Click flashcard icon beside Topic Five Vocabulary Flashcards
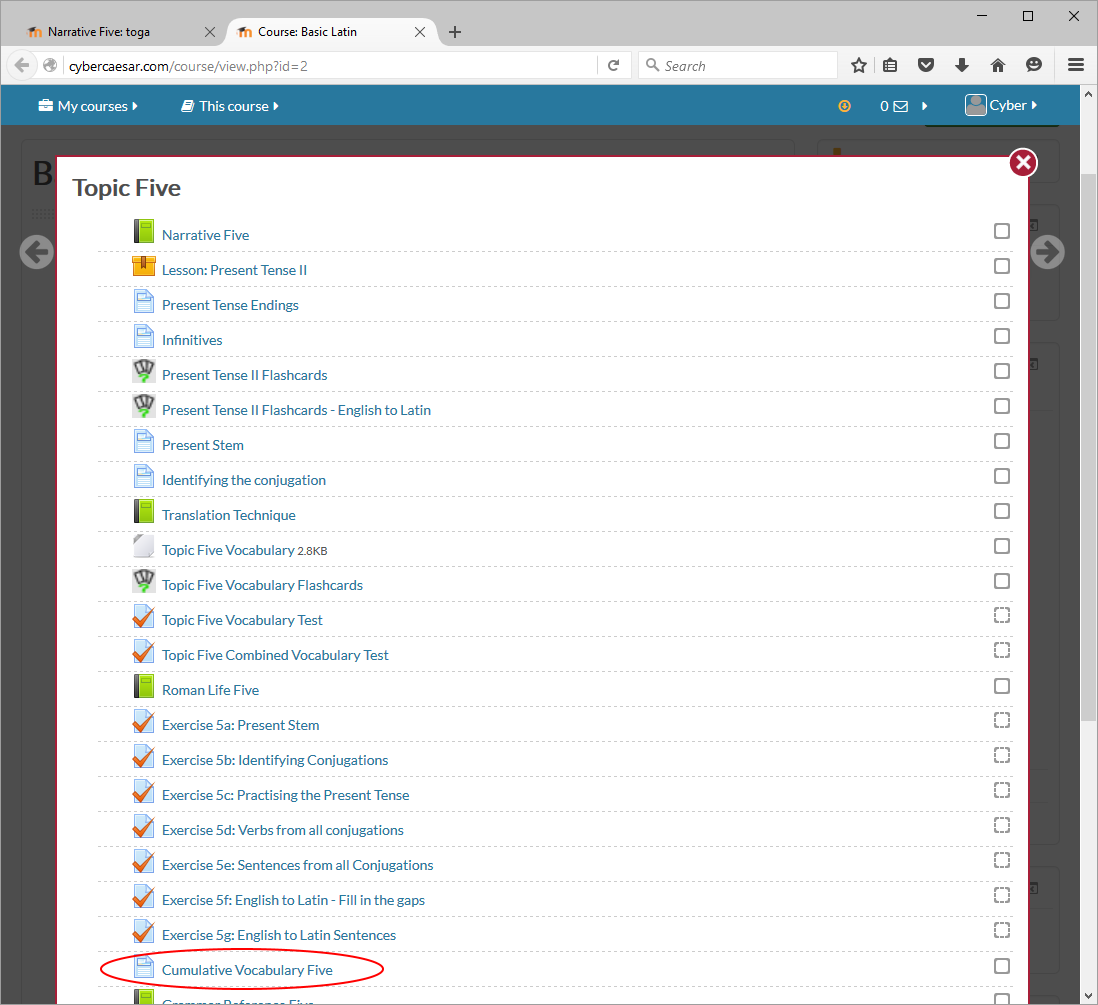Image resolution: width=1098 pixels, height=1005 pixels. (x=144, y=581)
